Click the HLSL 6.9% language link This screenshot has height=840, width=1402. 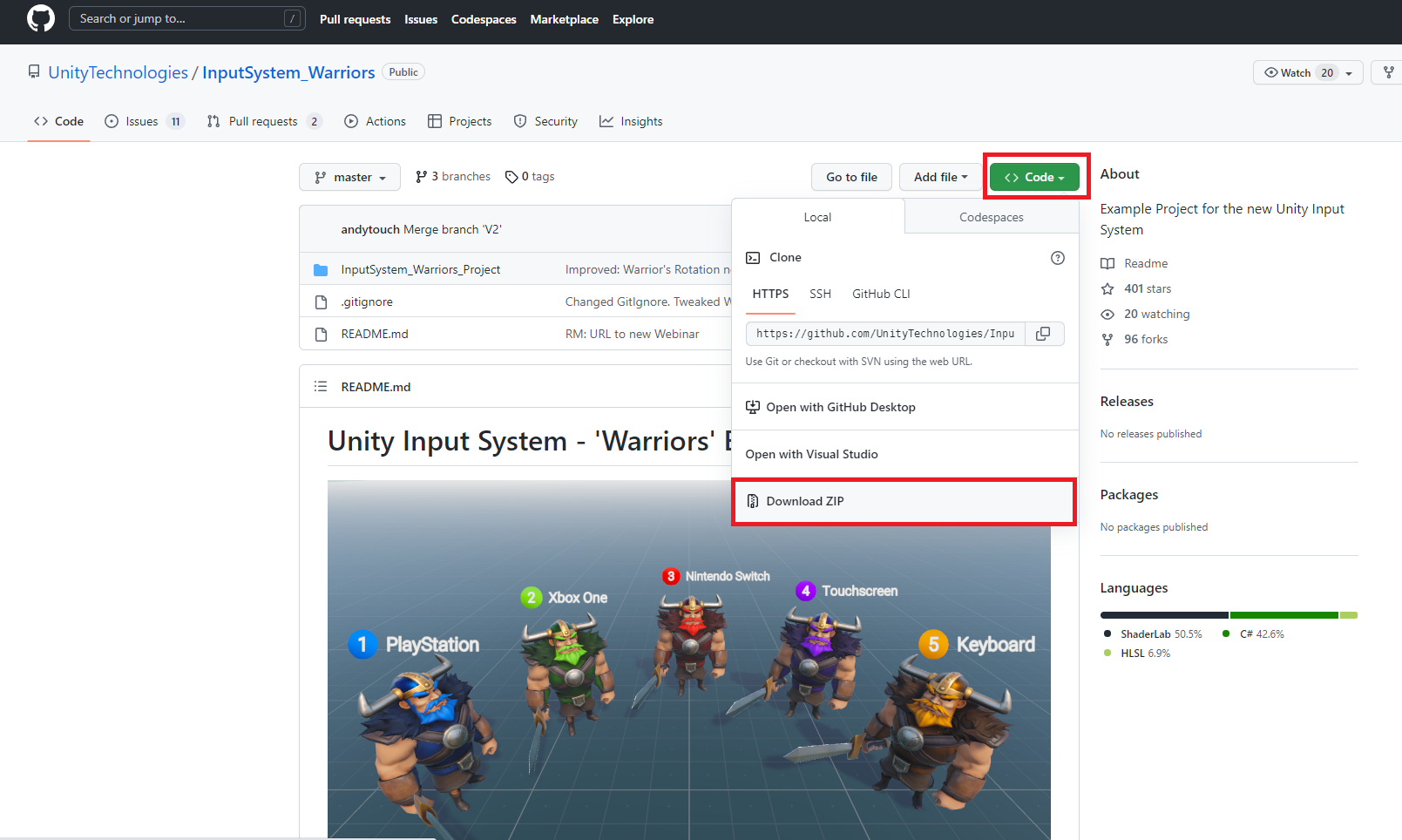(x=1137, y=654)
